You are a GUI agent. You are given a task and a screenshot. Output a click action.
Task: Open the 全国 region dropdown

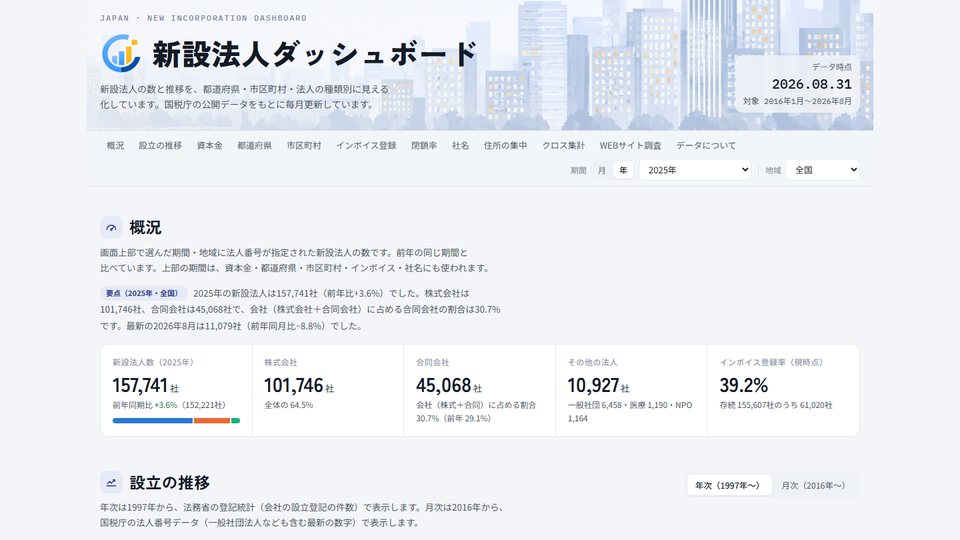[822, 170]
